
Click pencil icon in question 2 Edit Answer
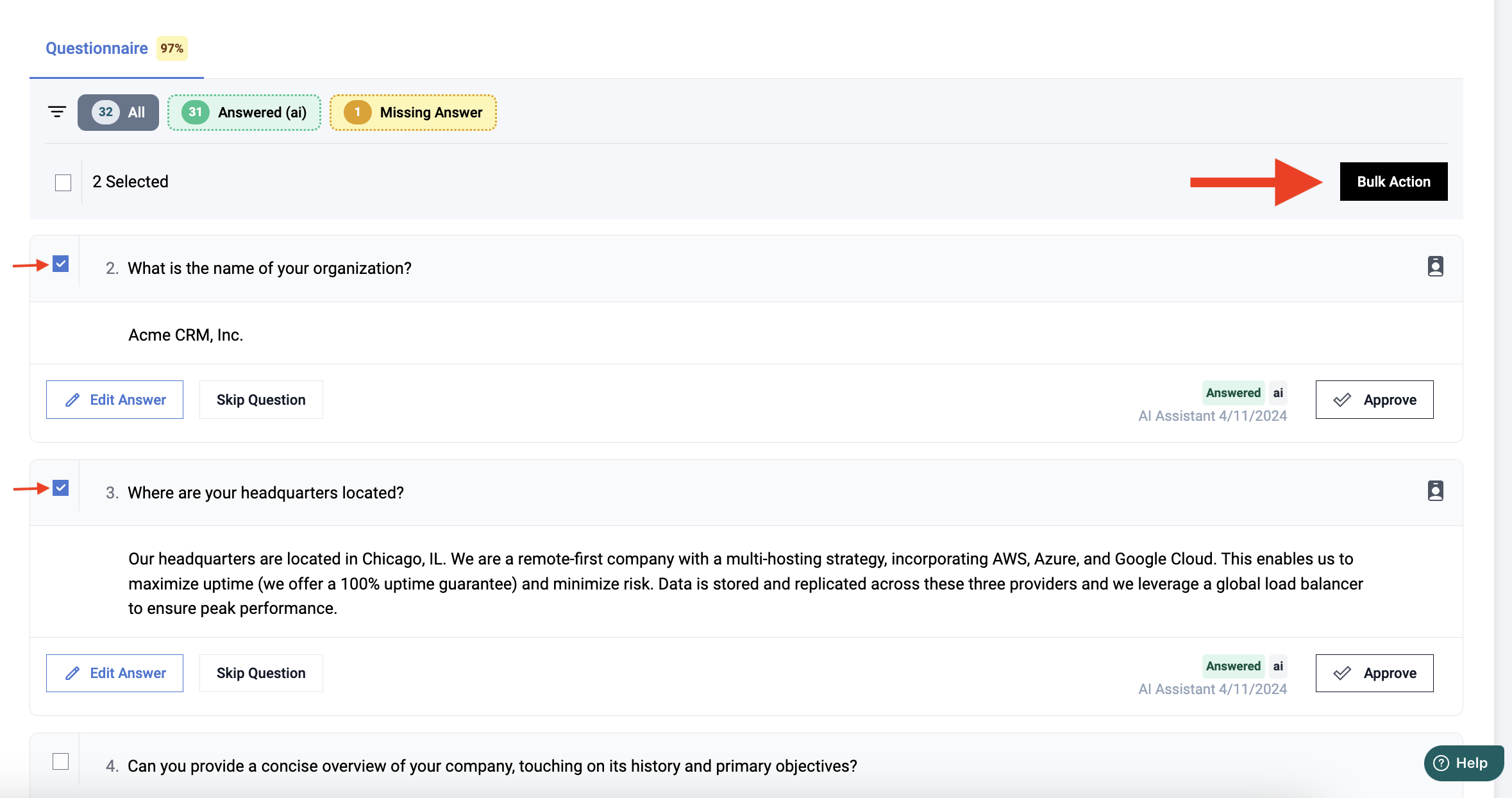coord(73,400)
